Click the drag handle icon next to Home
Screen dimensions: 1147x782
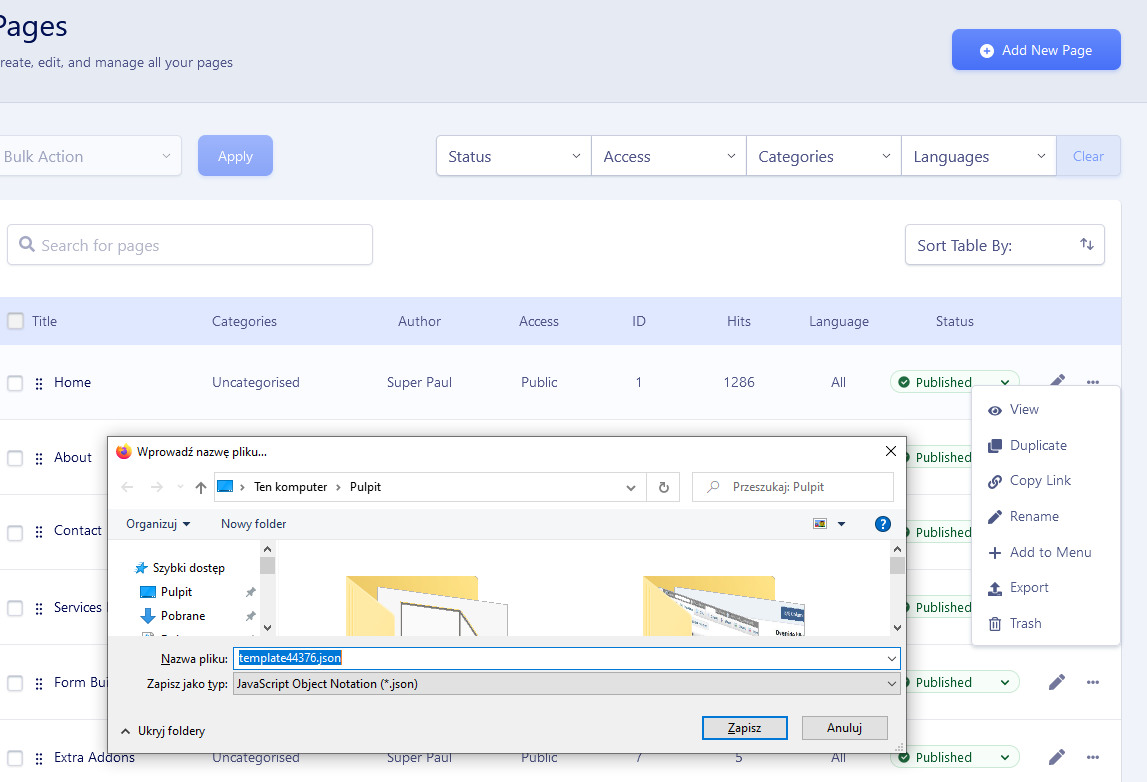point(39,383)
